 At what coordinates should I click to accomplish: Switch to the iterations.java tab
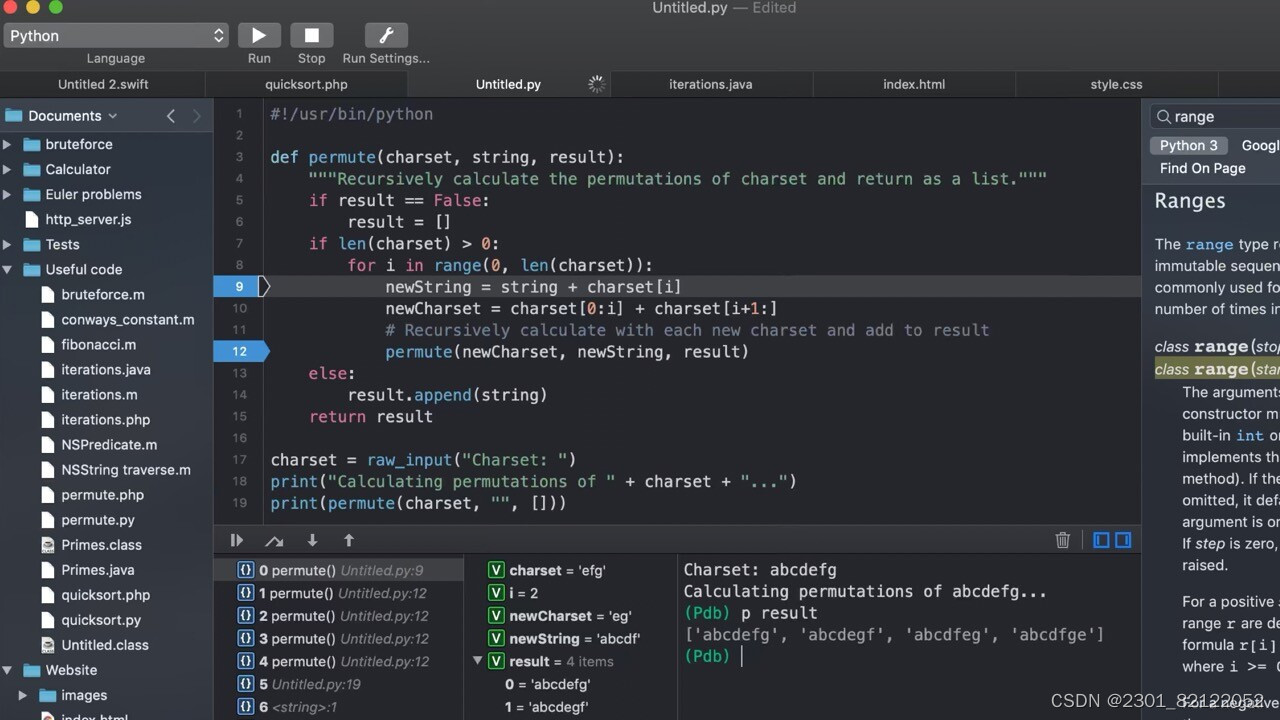tap(710, 84)
